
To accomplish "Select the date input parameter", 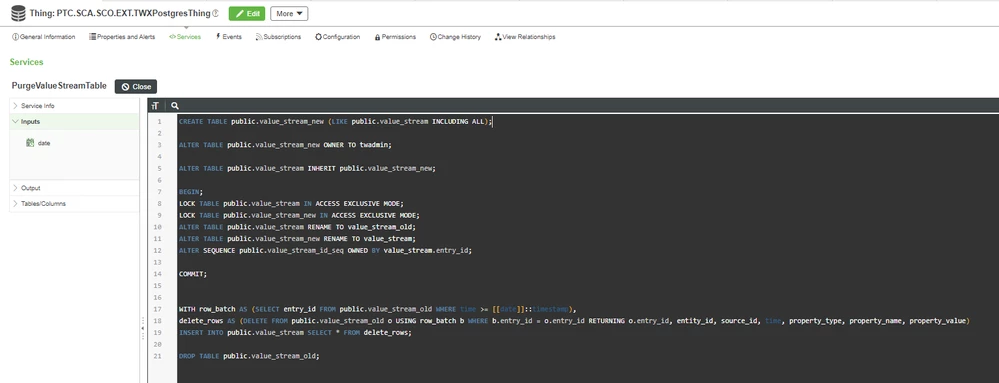I will tap(38, 143).
